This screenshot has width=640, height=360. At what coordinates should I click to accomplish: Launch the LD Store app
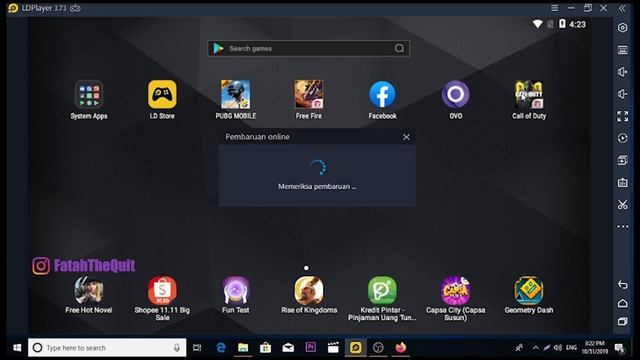pyautogui.click(x=162, y=95)
